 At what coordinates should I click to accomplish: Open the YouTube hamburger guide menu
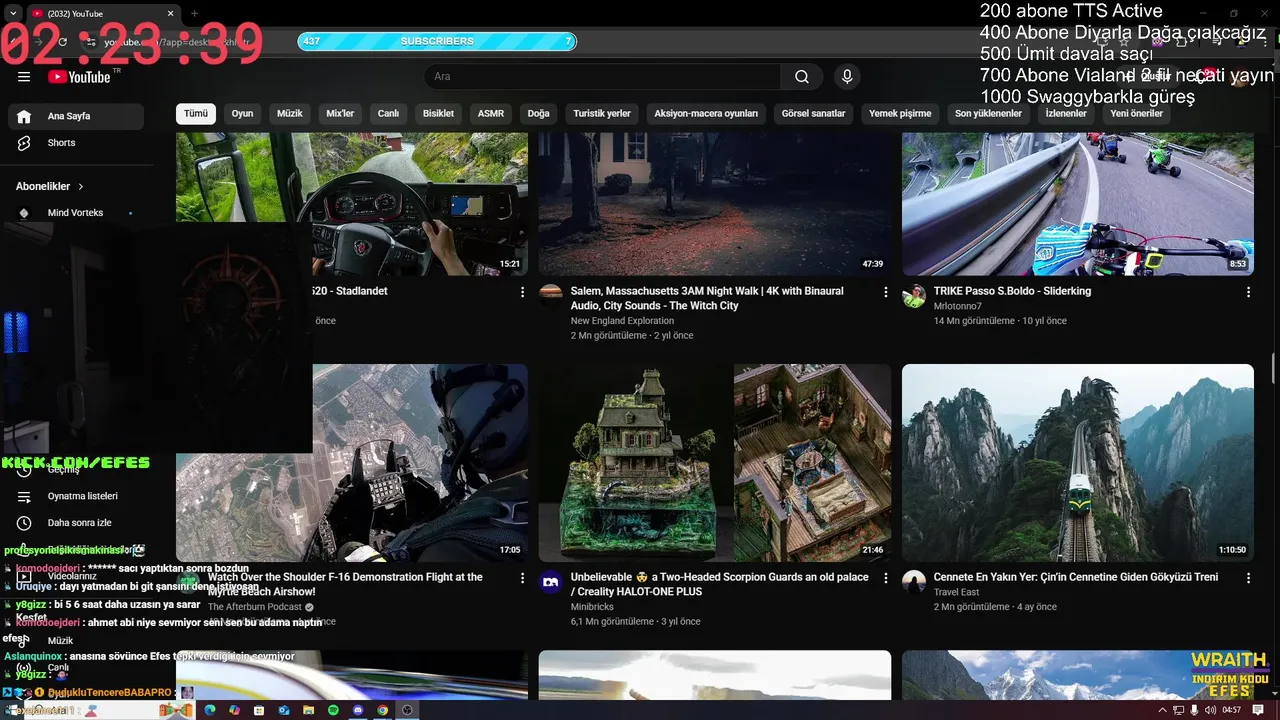tap(24, 77)
